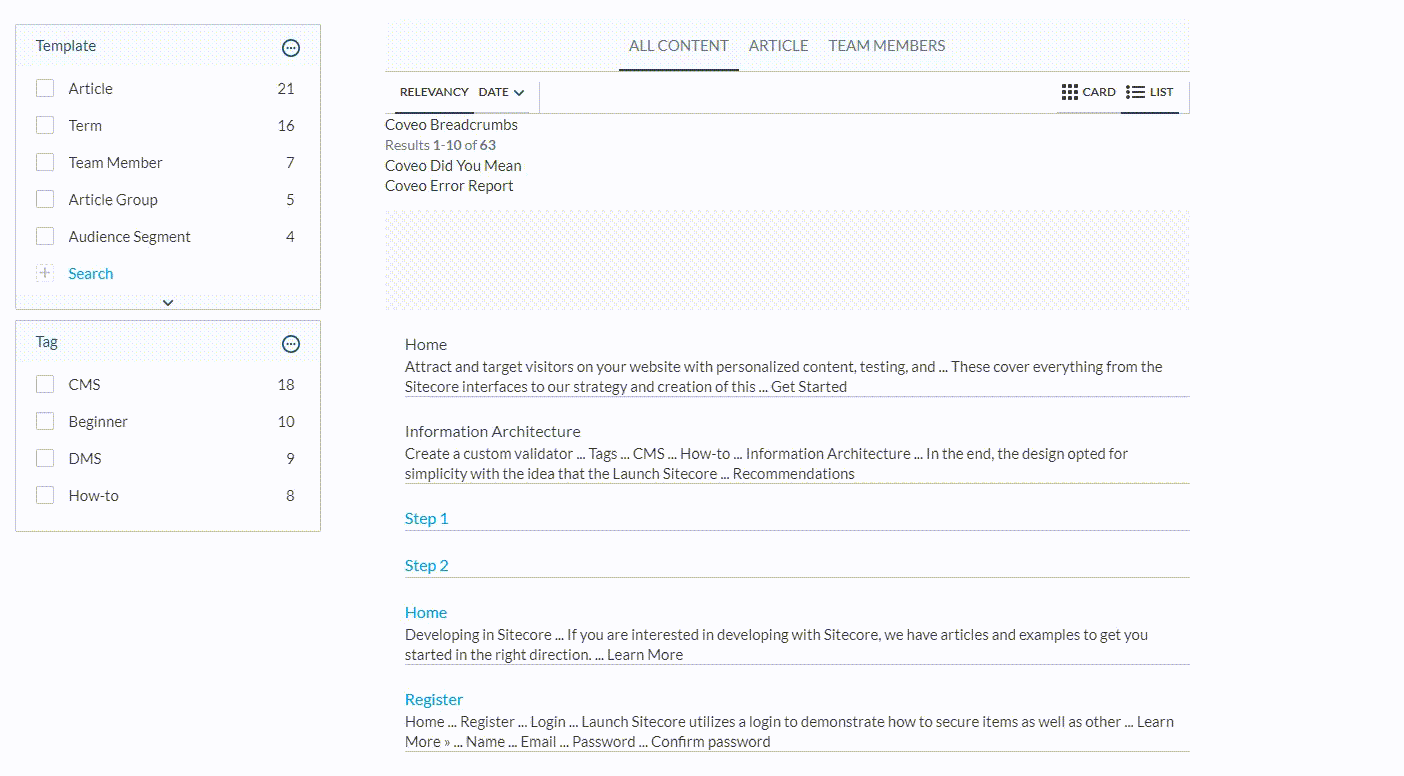Click the Audience Segment label

[130, 237]
